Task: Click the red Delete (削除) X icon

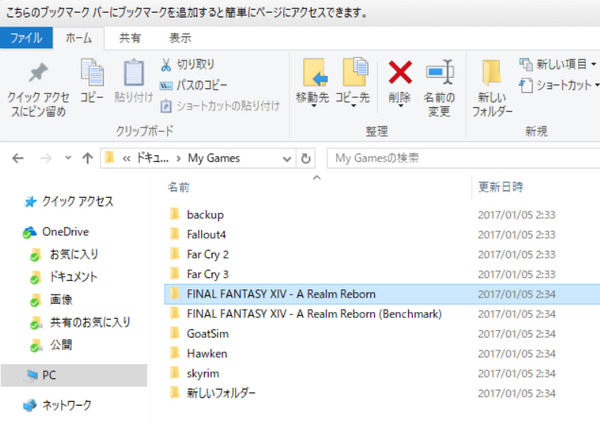Action: coord(400,72)
